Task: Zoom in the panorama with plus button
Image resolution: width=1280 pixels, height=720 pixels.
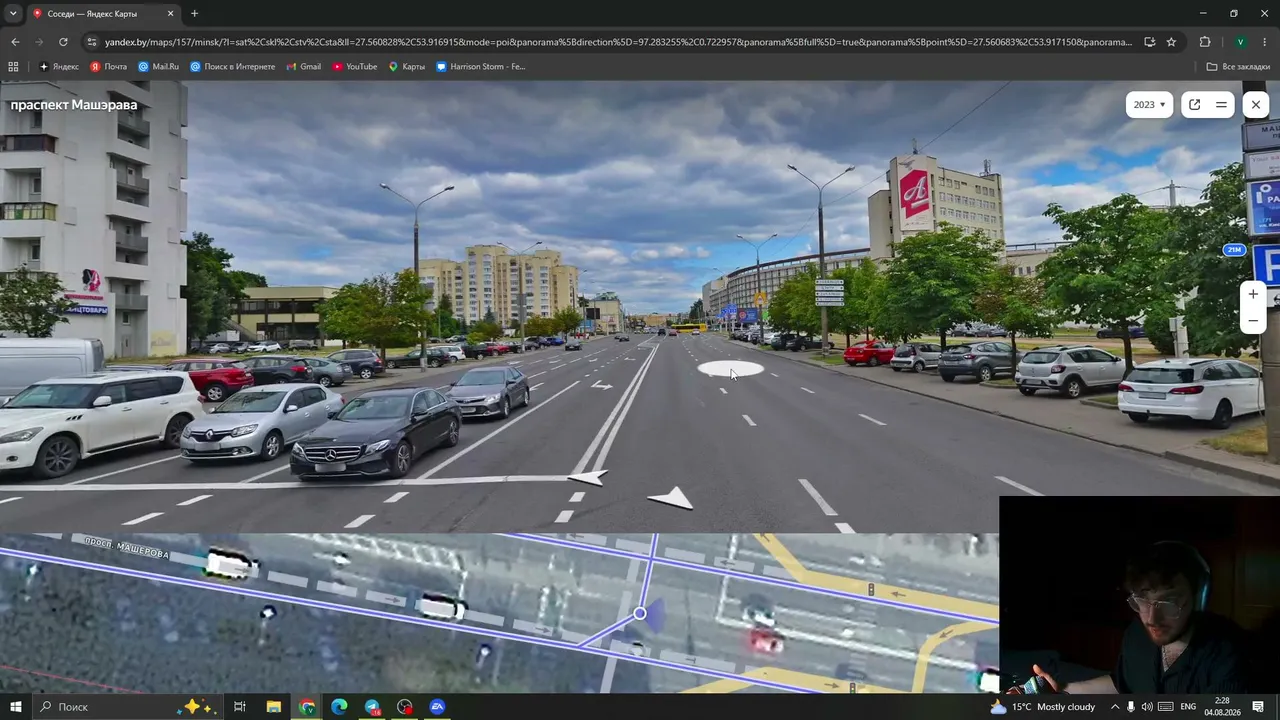Action: (x=1253, y=294)
